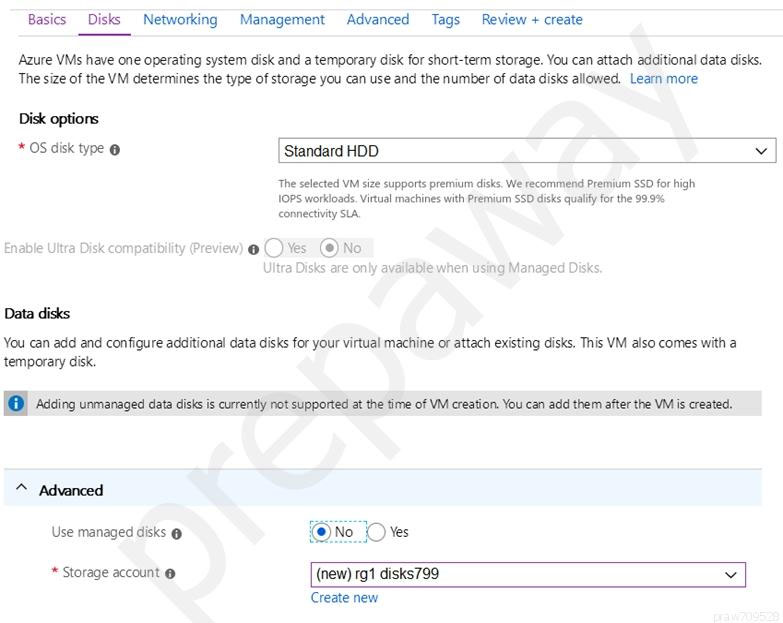Screen dimensions: 783x623
Task: Open the Management tab
Action: (282, 19)
